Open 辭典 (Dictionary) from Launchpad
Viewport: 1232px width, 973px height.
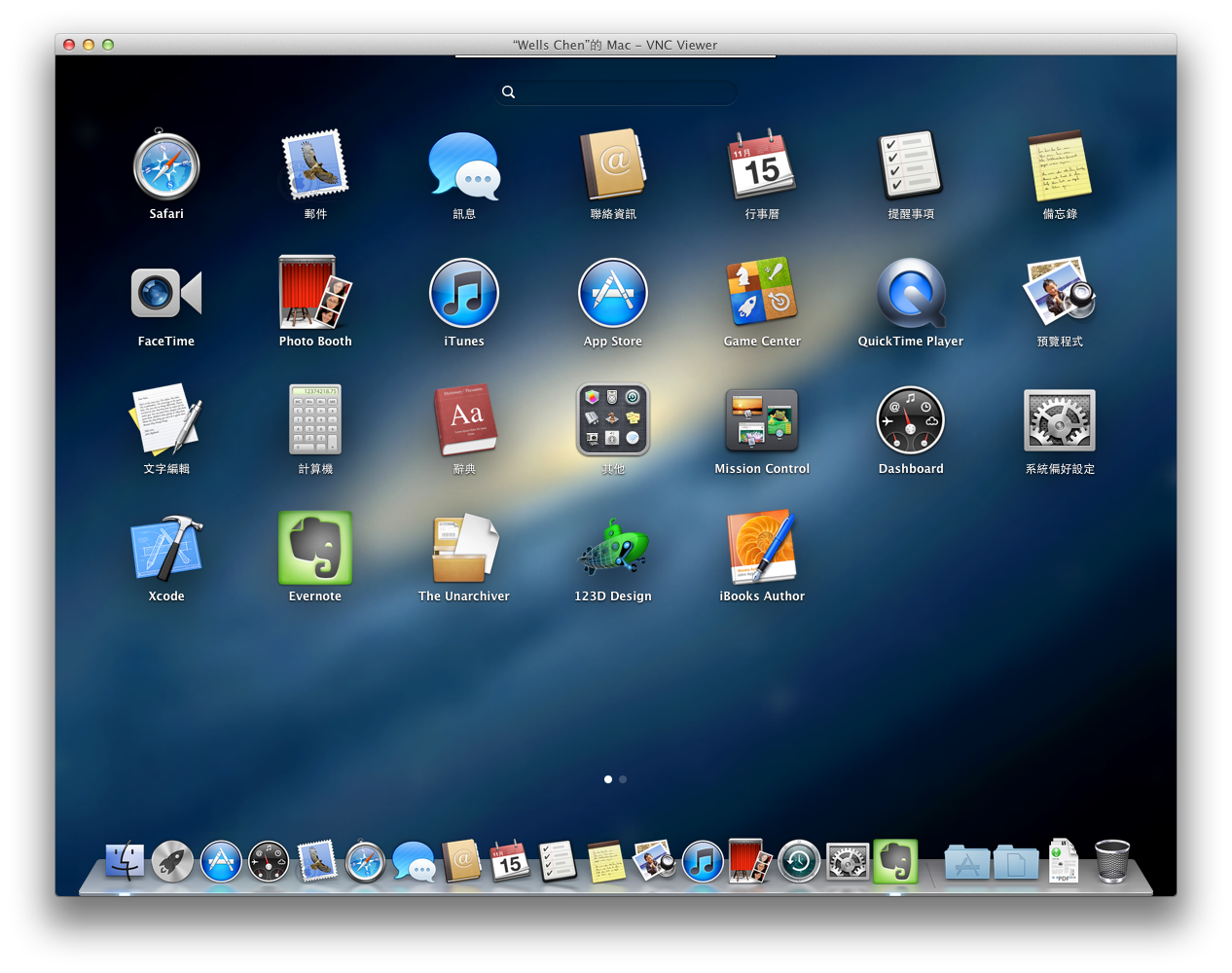[x=464, y=419]
